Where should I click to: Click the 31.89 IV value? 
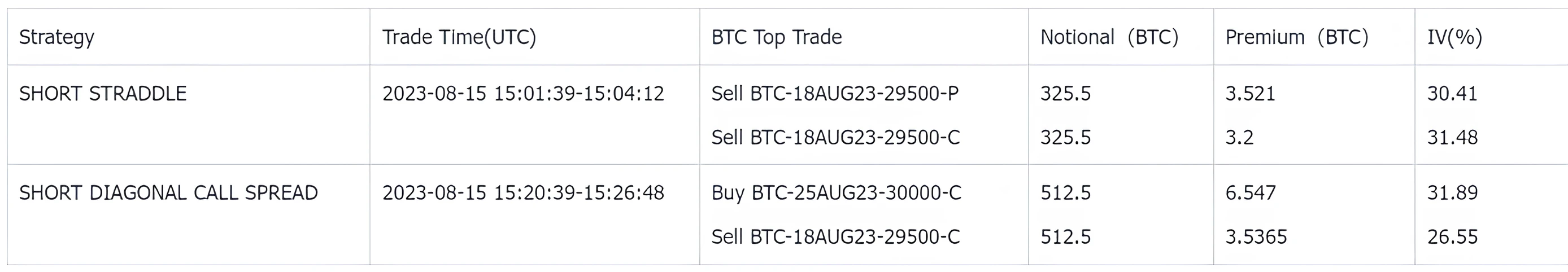(1452, 193)
